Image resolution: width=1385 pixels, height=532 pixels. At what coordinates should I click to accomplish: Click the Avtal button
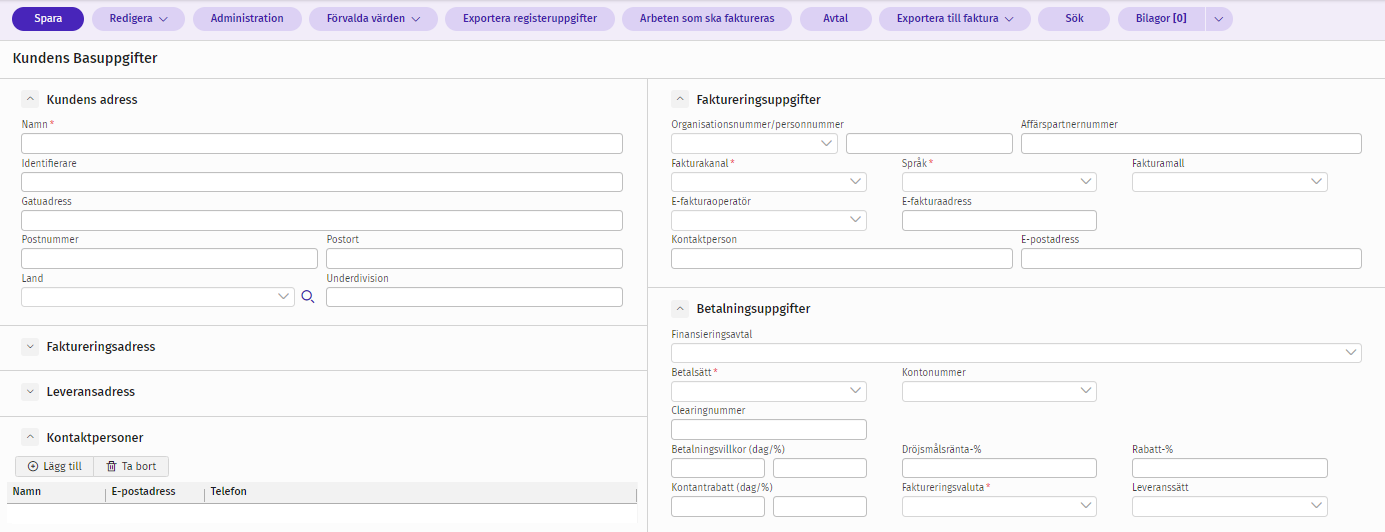coord(835,18)
